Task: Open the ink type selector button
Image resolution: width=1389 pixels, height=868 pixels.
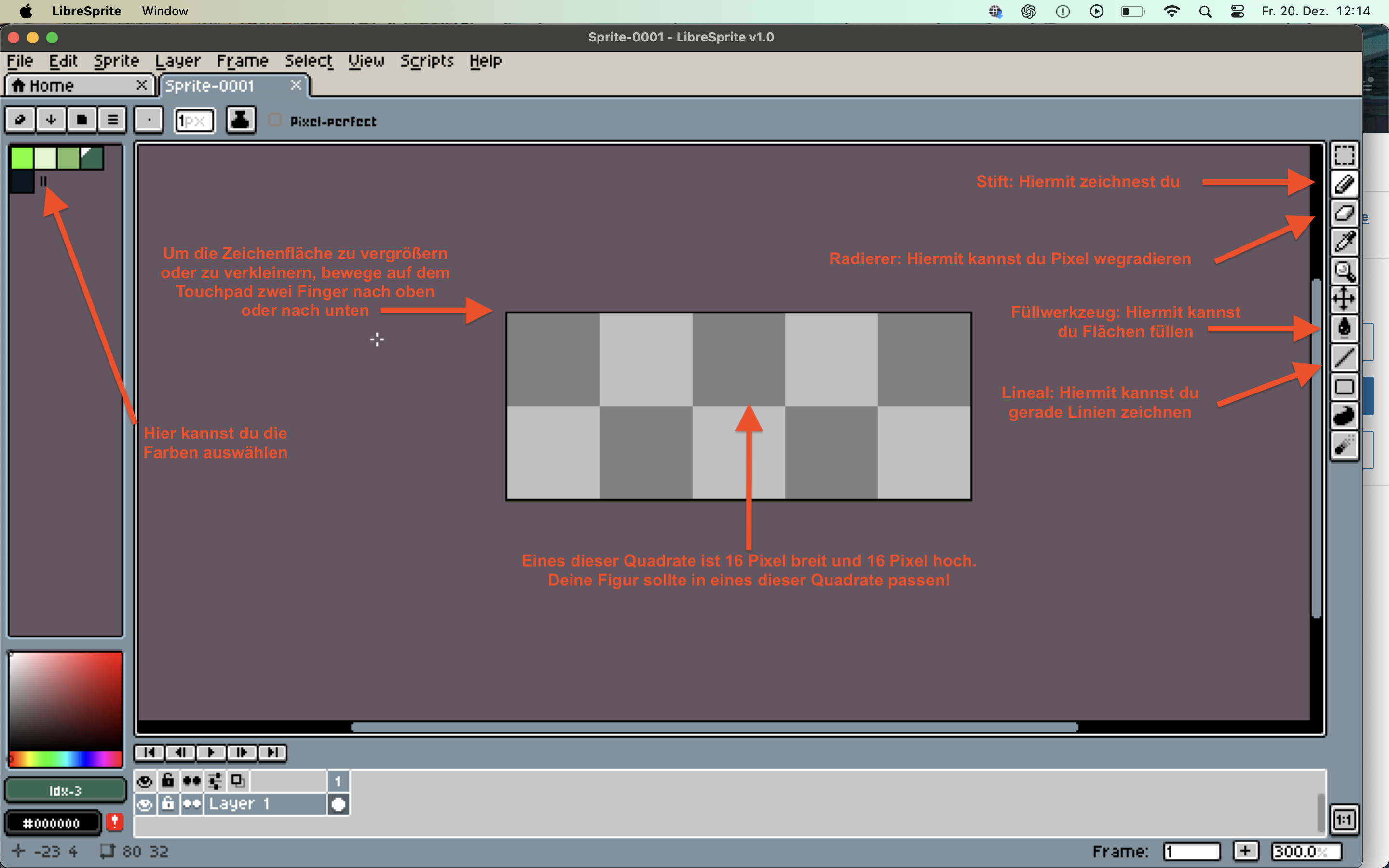Action: 241,120
